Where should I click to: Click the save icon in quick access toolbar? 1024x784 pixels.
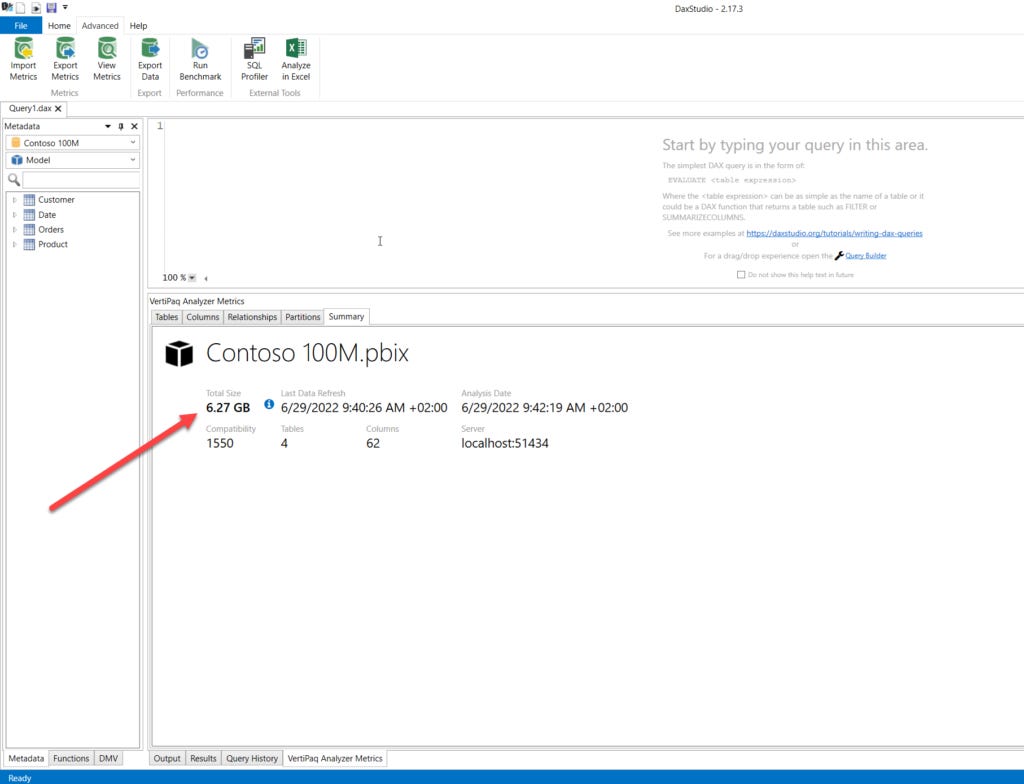click(51, 8)
